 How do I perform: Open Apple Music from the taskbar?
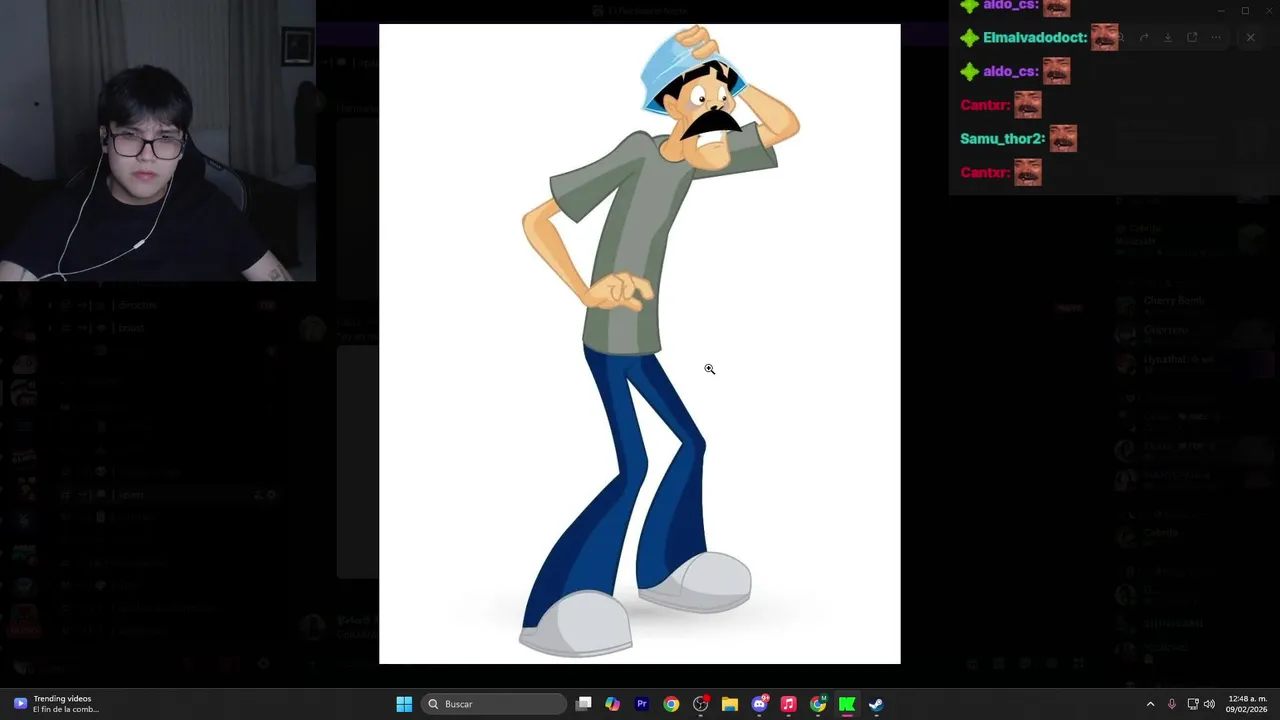tap(788, 704)
